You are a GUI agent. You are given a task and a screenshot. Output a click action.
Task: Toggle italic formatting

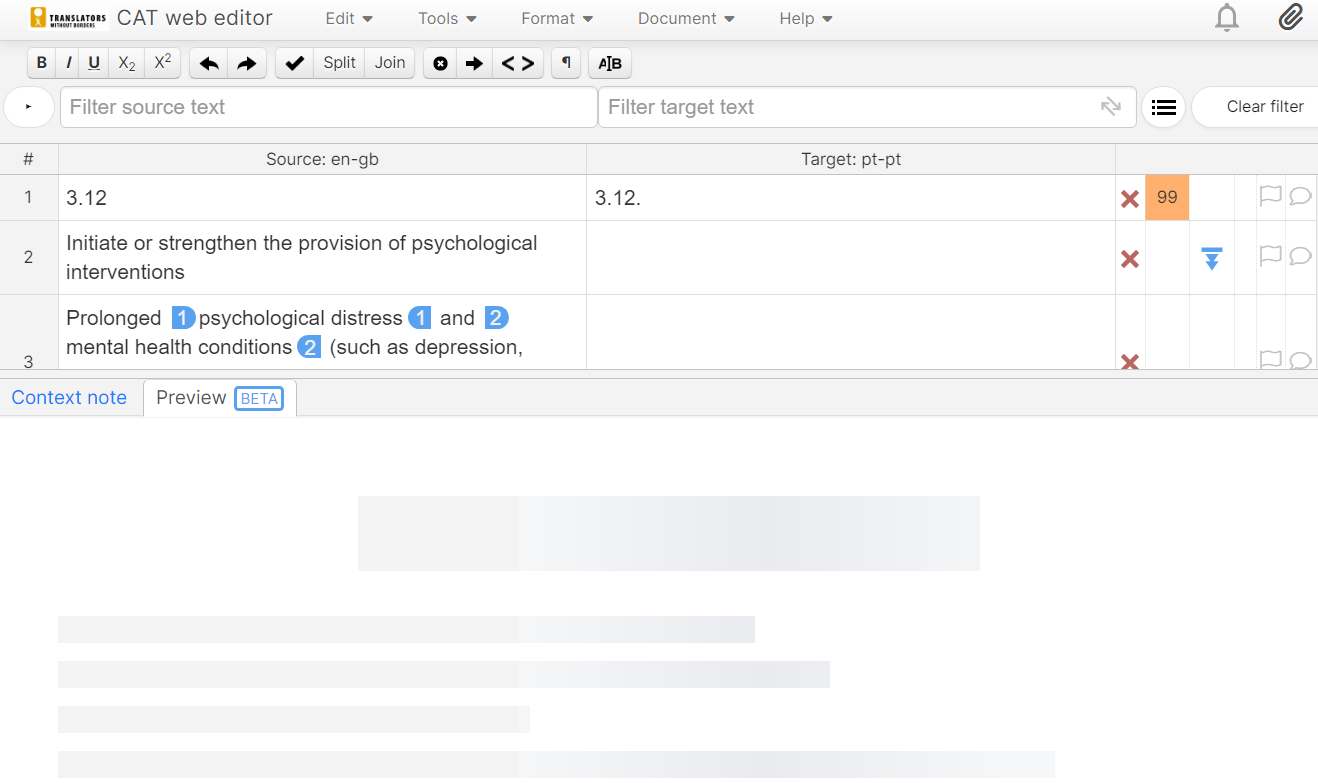tap(68, 63)
